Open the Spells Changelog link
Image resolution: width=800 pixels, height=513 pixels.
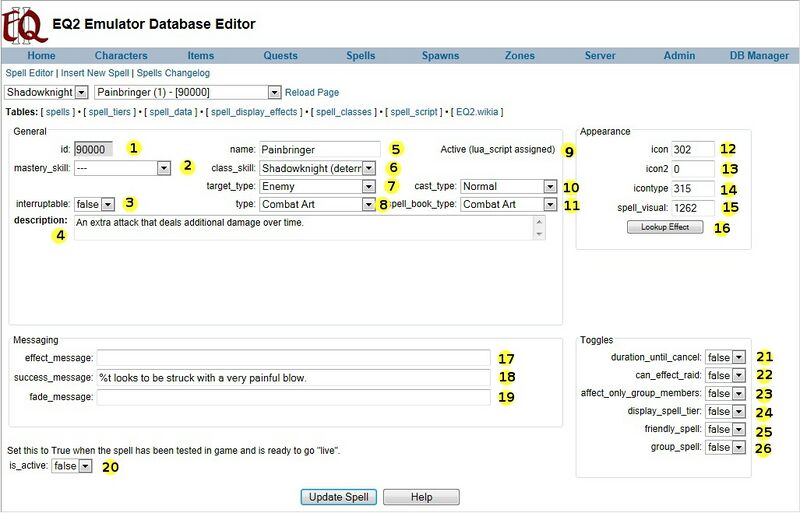(173, 73)
